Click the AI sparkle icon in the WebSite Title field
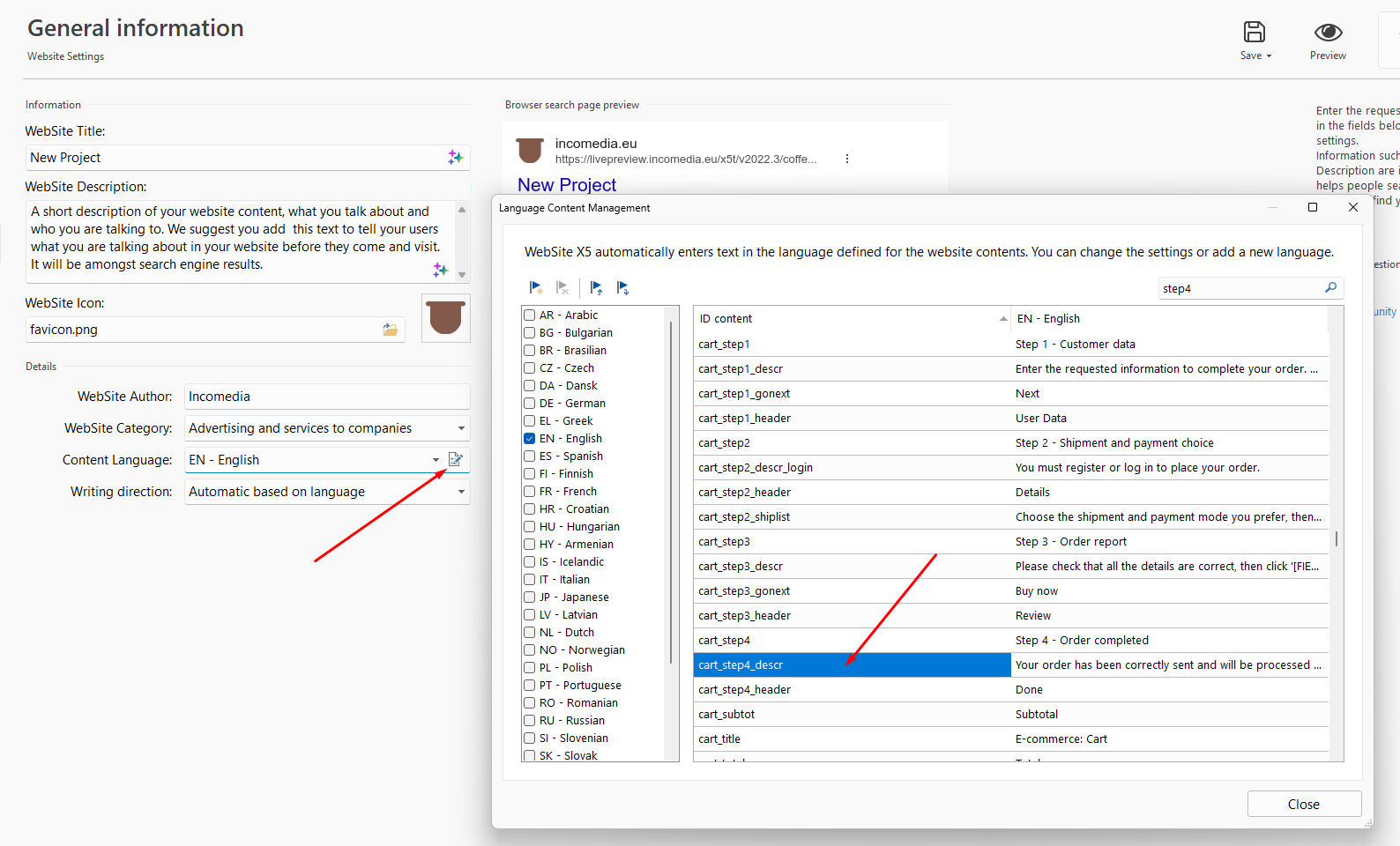This screenshot has width=1400, height=846. pos(455,157)
